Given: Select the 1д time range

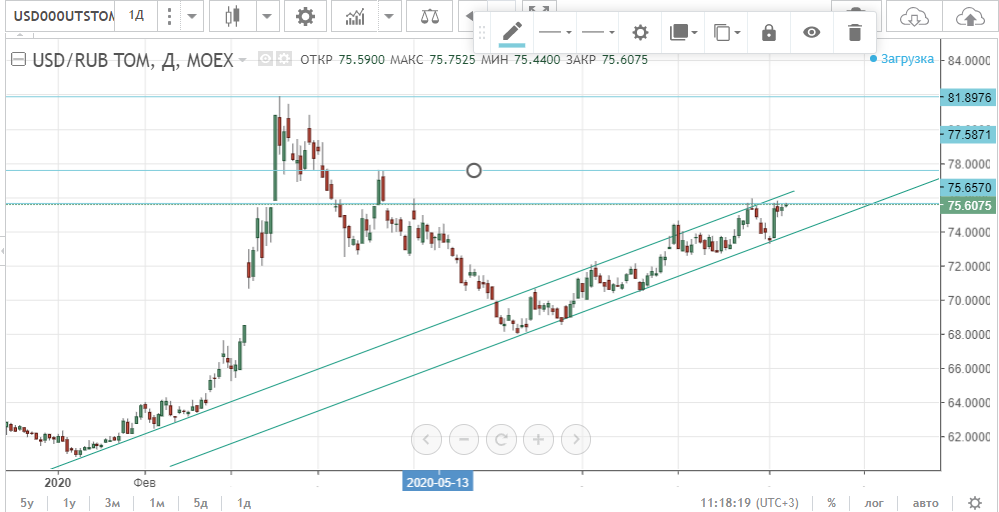Looking at the screenshot, I should [x=243, y=503].
